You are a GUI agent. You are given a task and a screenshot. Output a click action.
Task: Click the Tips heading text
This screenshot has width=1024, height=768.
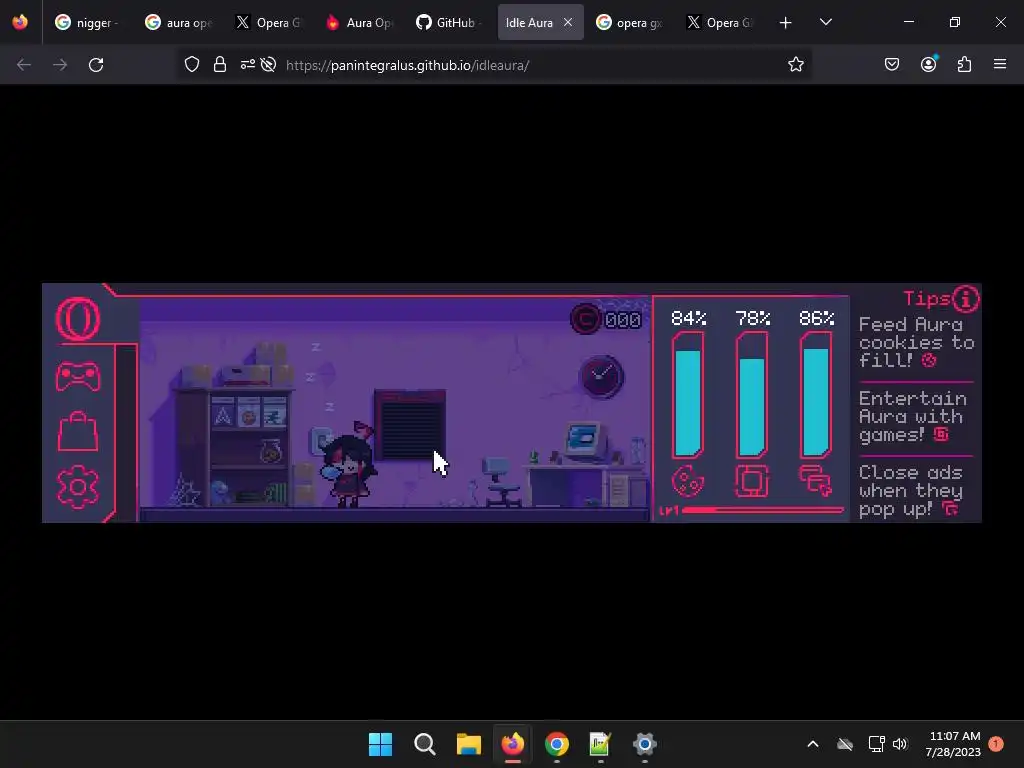pos(926,298)
